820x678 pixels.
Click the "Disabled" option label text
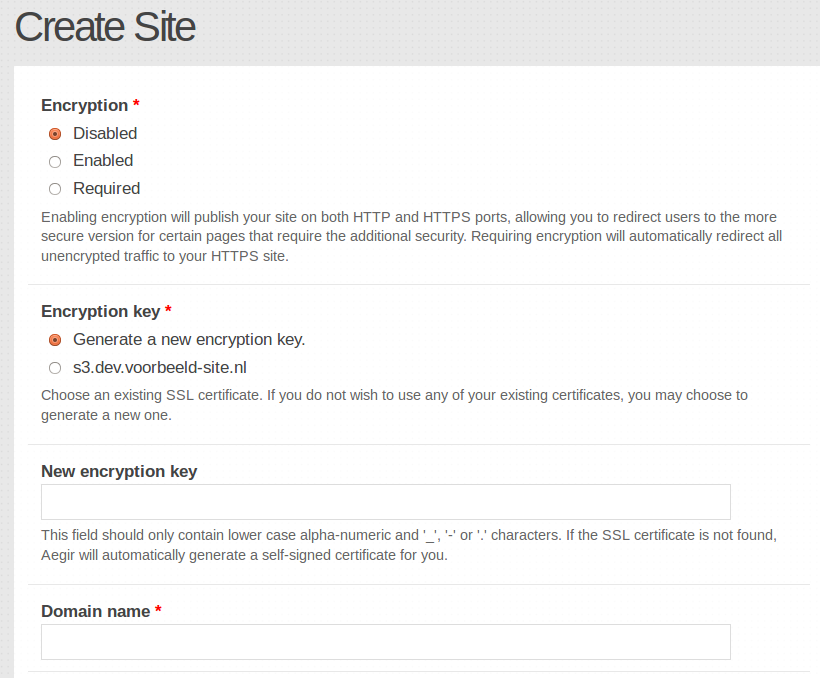105,133
